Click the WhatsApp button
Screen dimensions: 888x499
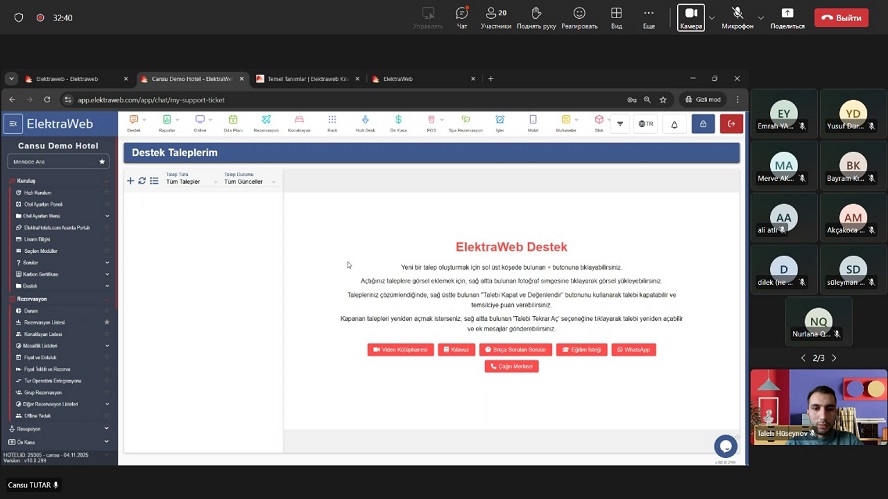[x=633, y=350]
